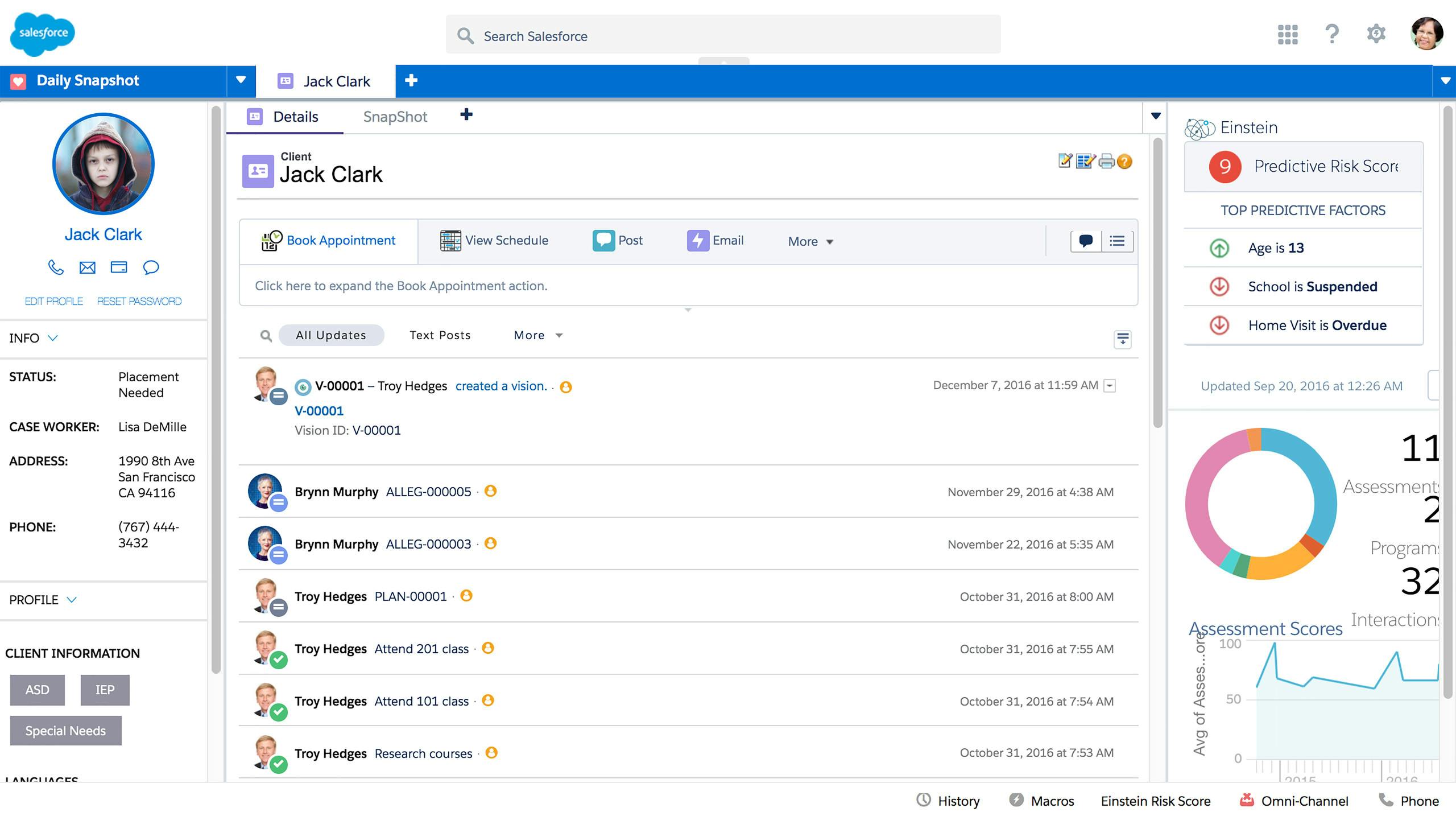Expand the Book Appointment action text area

point(688,286)
